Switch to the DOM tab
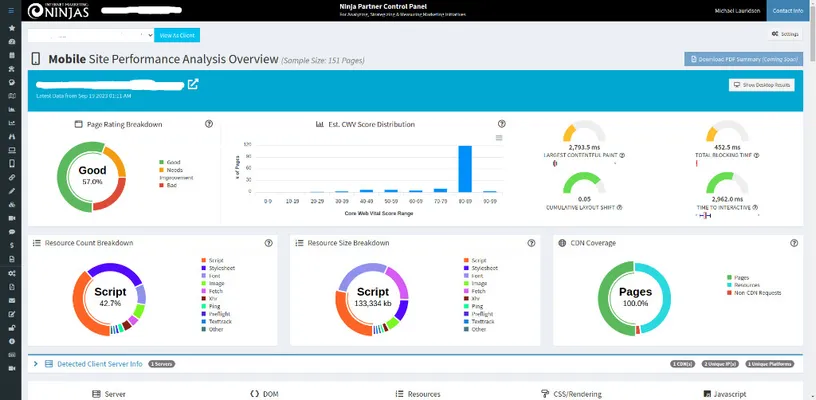This screenshot has height=400, width=816. point(264,394)
